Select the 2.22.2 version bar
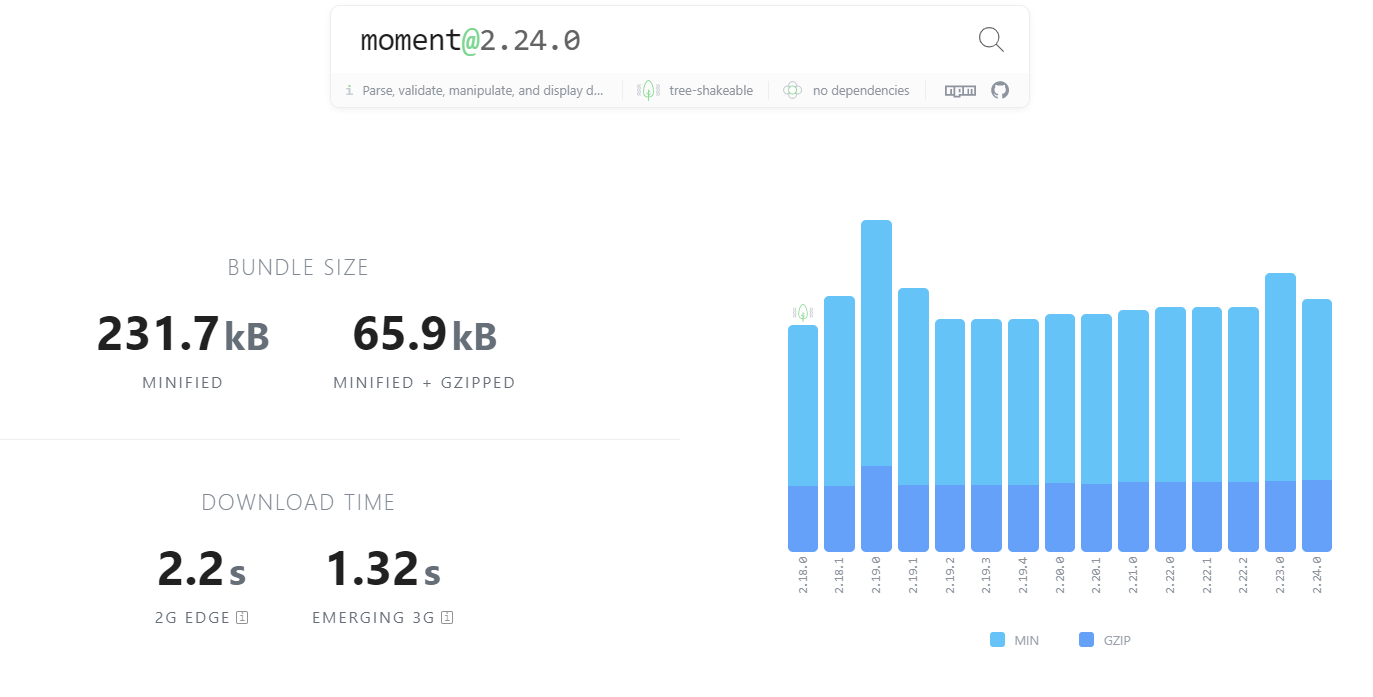The width and height of the screenshot is (1373, 697). (x=1243, y=429)
